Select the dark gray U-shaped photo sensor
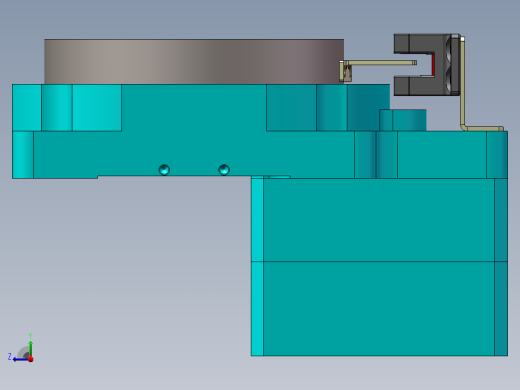The image size is (520, 390). pos(427,65)
